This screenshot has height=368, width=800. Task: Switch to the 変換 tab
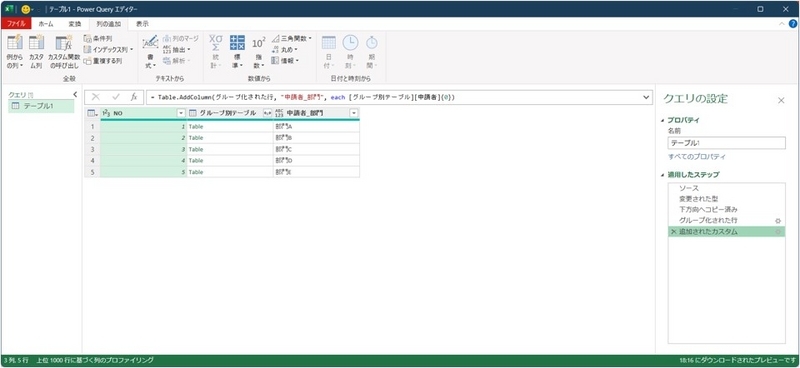(x=74, y=24)
